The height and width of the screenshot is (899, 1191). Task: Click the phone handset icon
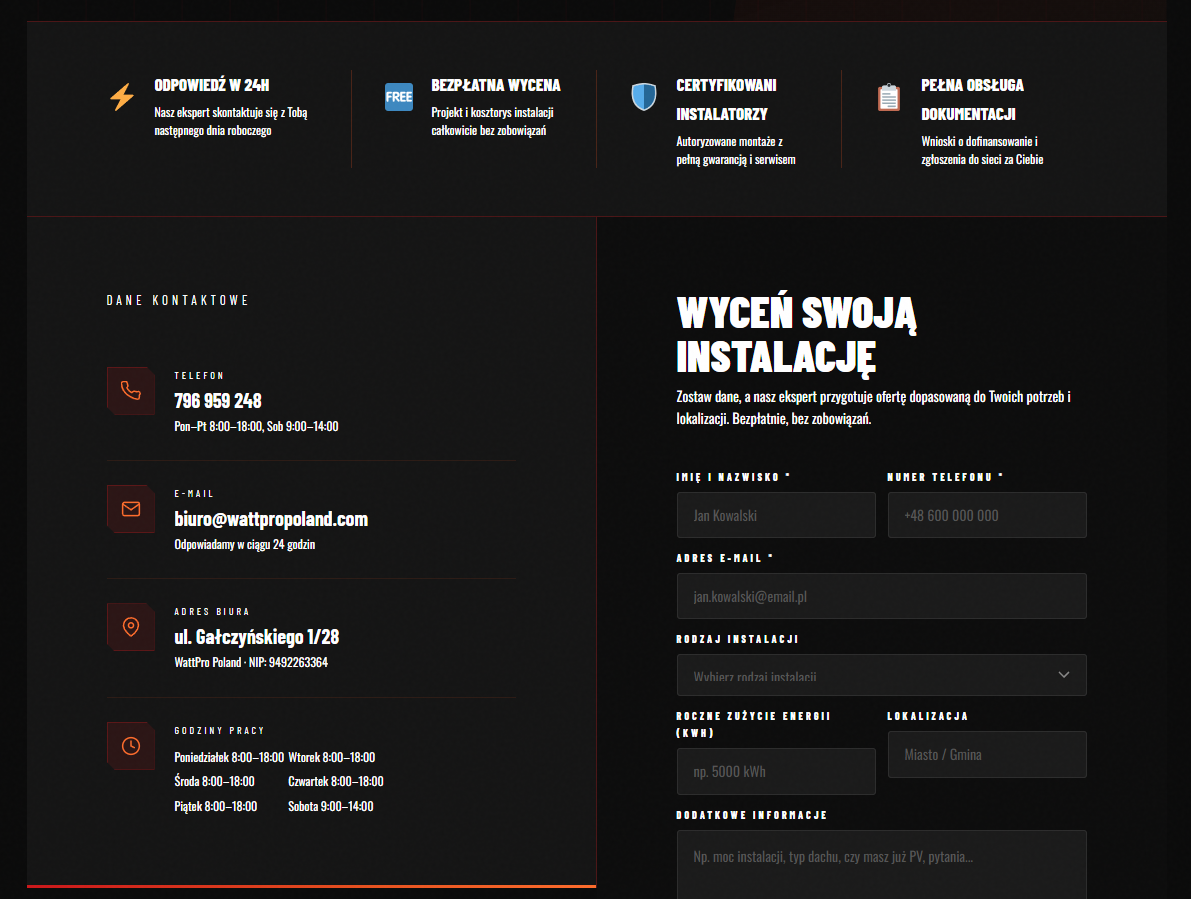tap(131, 390)
